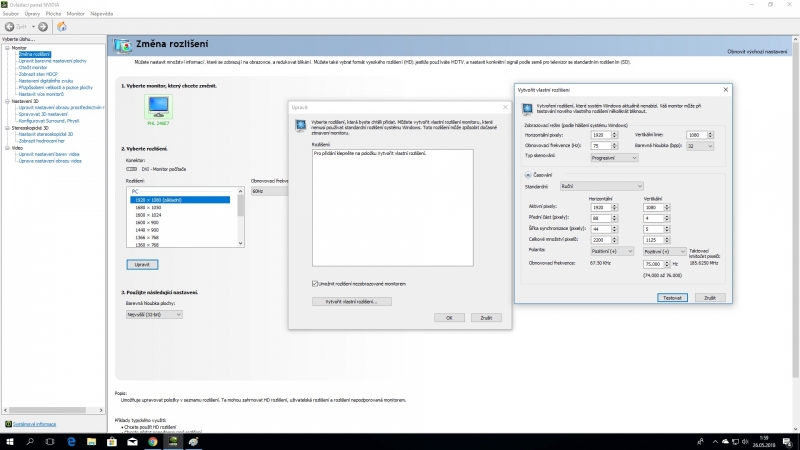Screen dimensions: 800x450
Task: Open Spravovat 3D nastavení page
Action: coord(43,114)
